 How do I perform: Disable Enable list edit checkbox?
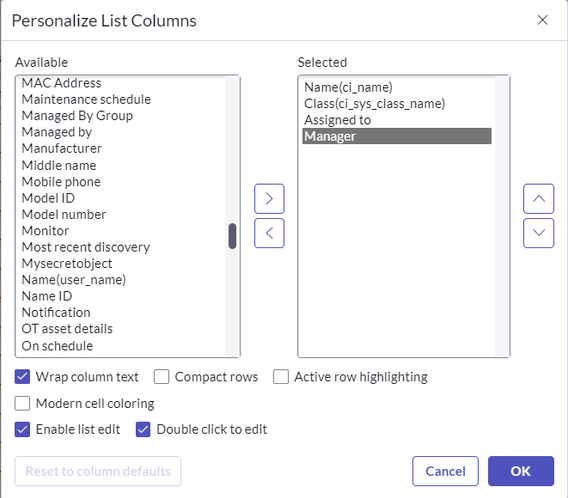(x=22, y=430)
